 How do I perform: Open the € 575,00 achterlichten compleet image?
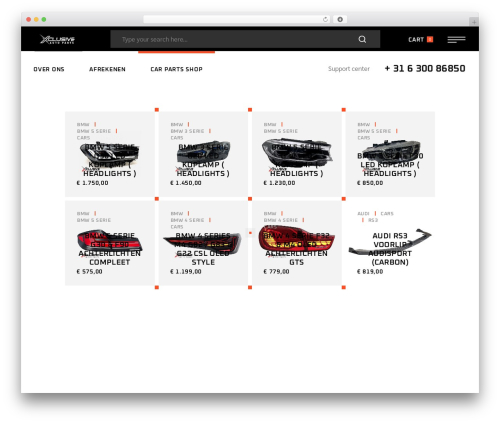tap(110, 242)
